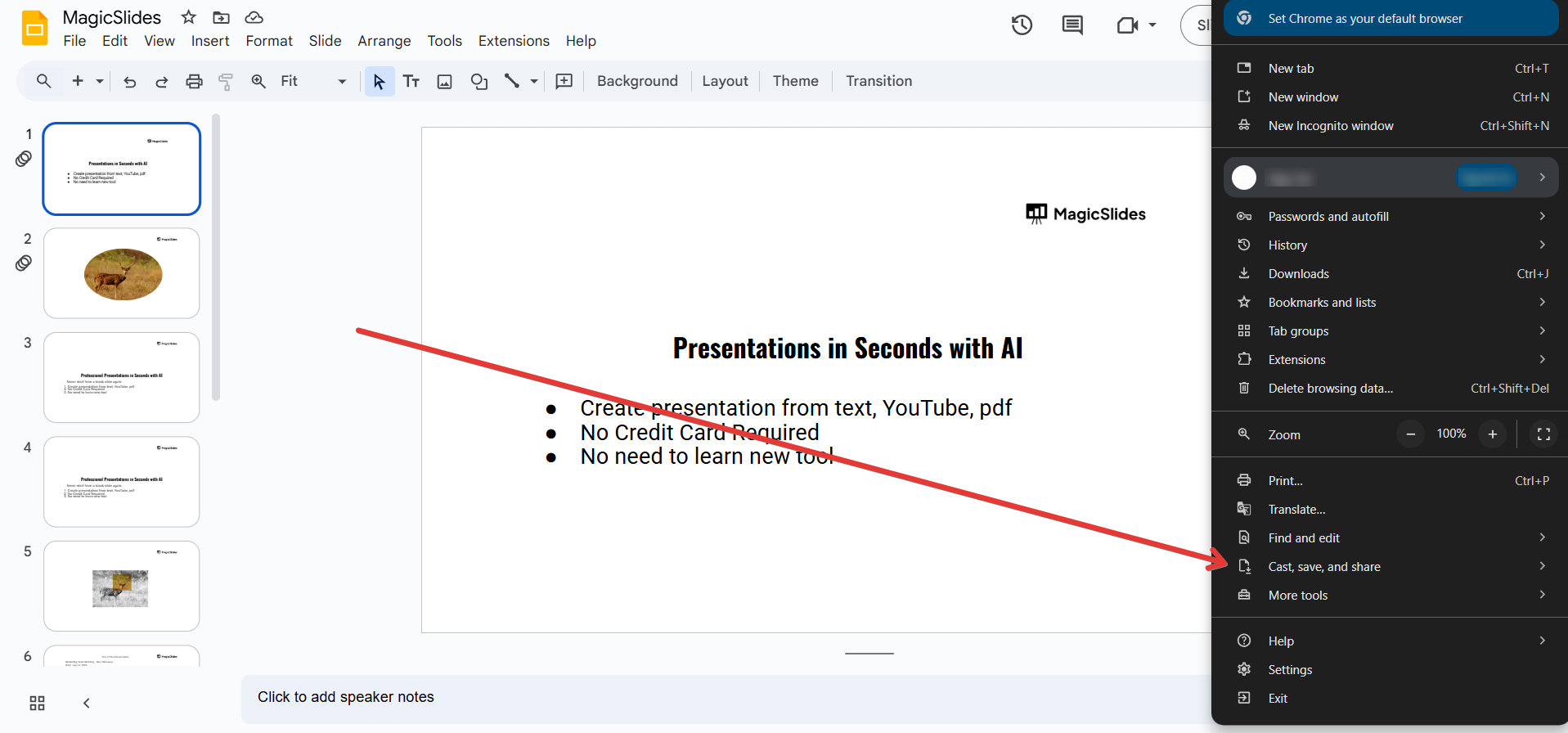Image resolution: width=1568 pixels, height=733 pixels.
Task: Open the comments panel icon
Action: [1072, 25]
